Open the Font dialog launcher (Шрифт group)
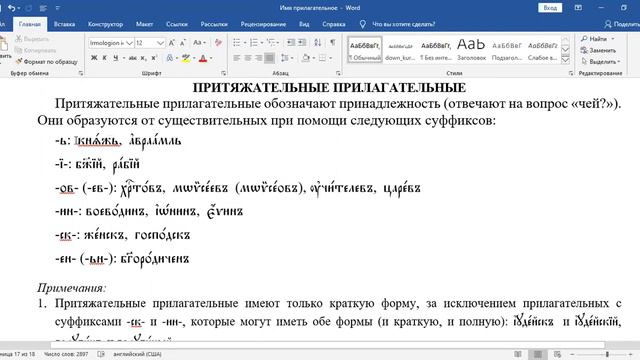The height and width of the screenshot is (360, 640). 223,73
